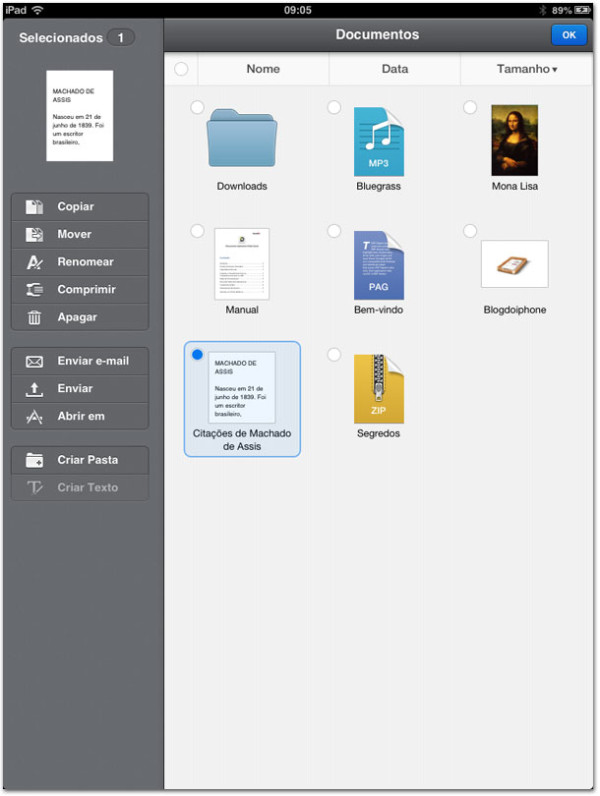Toggle the select-all circle in header
600x796 pixels.
[x=181, y=69]
